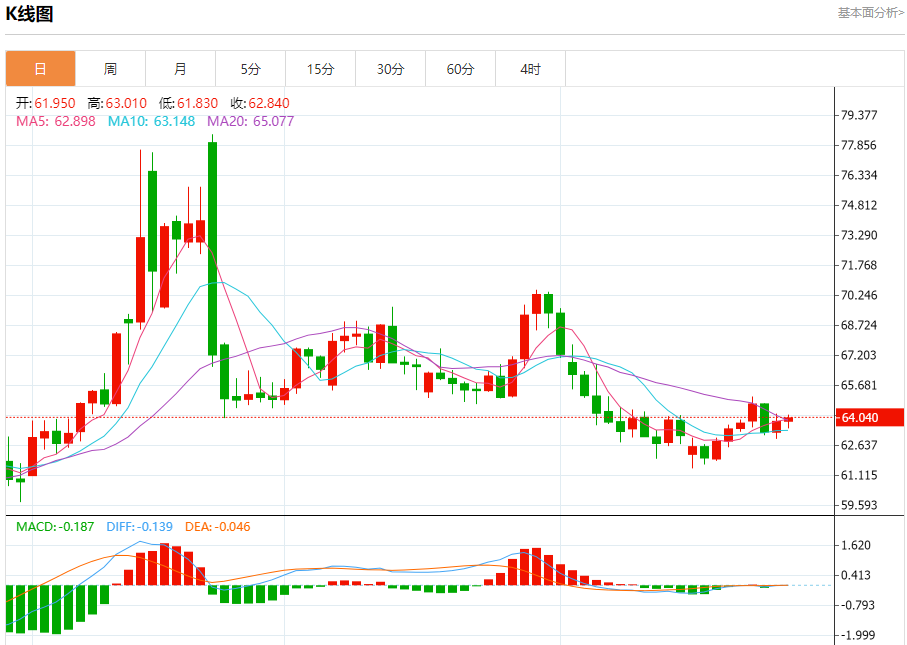
Task: Choose the 60分 interval tab
Action: (460, 69)
